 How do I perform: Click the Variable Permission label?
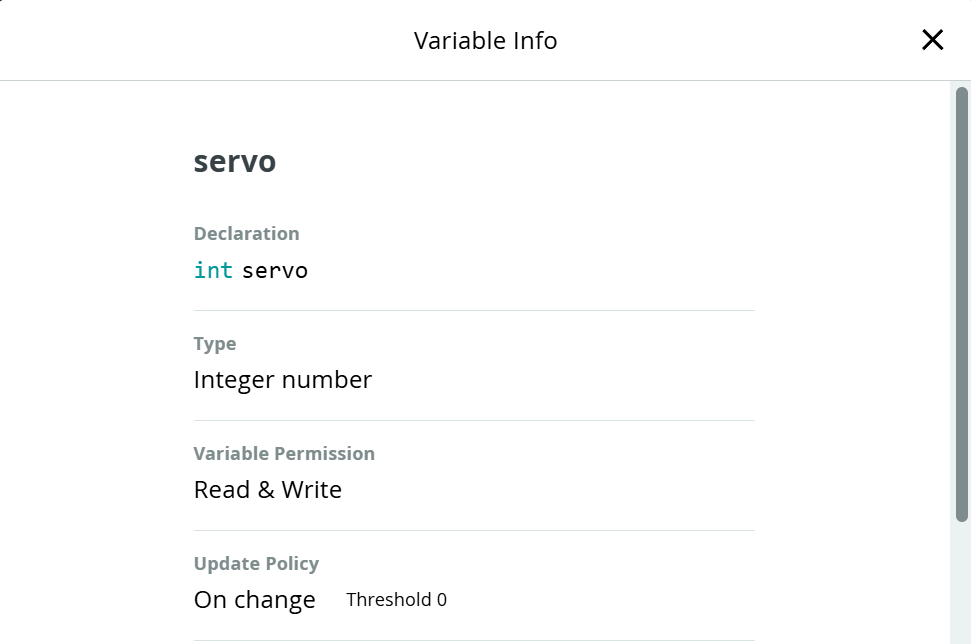(x=284, y=453)
